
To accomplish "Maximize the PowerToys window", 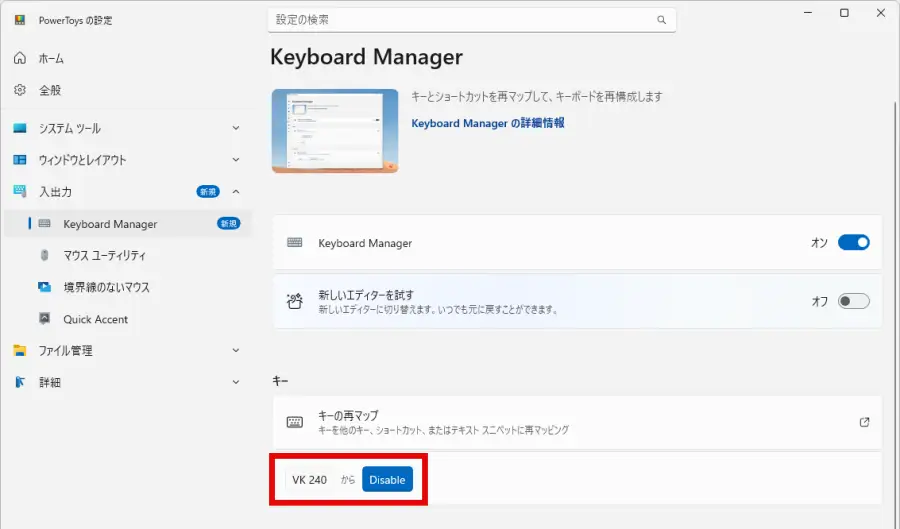I will point(844,13).
